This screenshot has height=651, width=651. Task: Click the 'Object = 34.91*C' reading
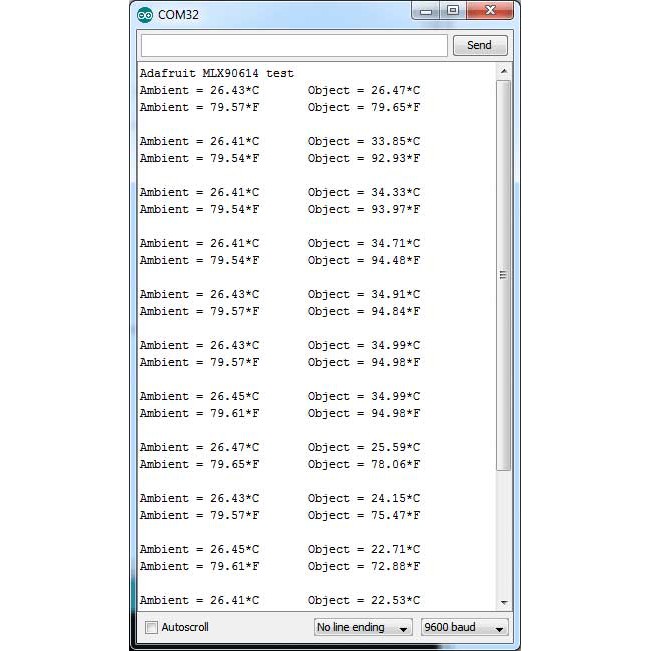[x=364, y=295]
